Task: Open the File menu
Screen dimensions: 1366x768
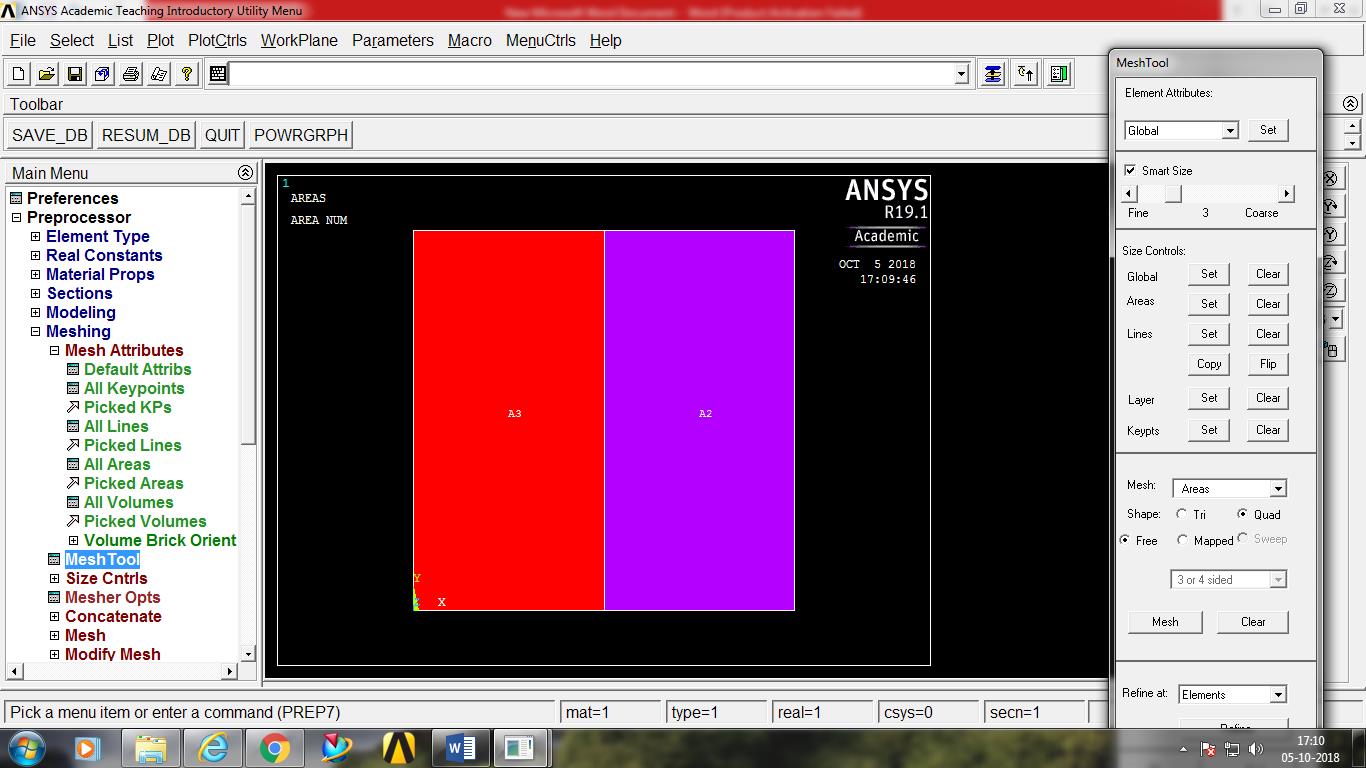Action: [22, 40]
